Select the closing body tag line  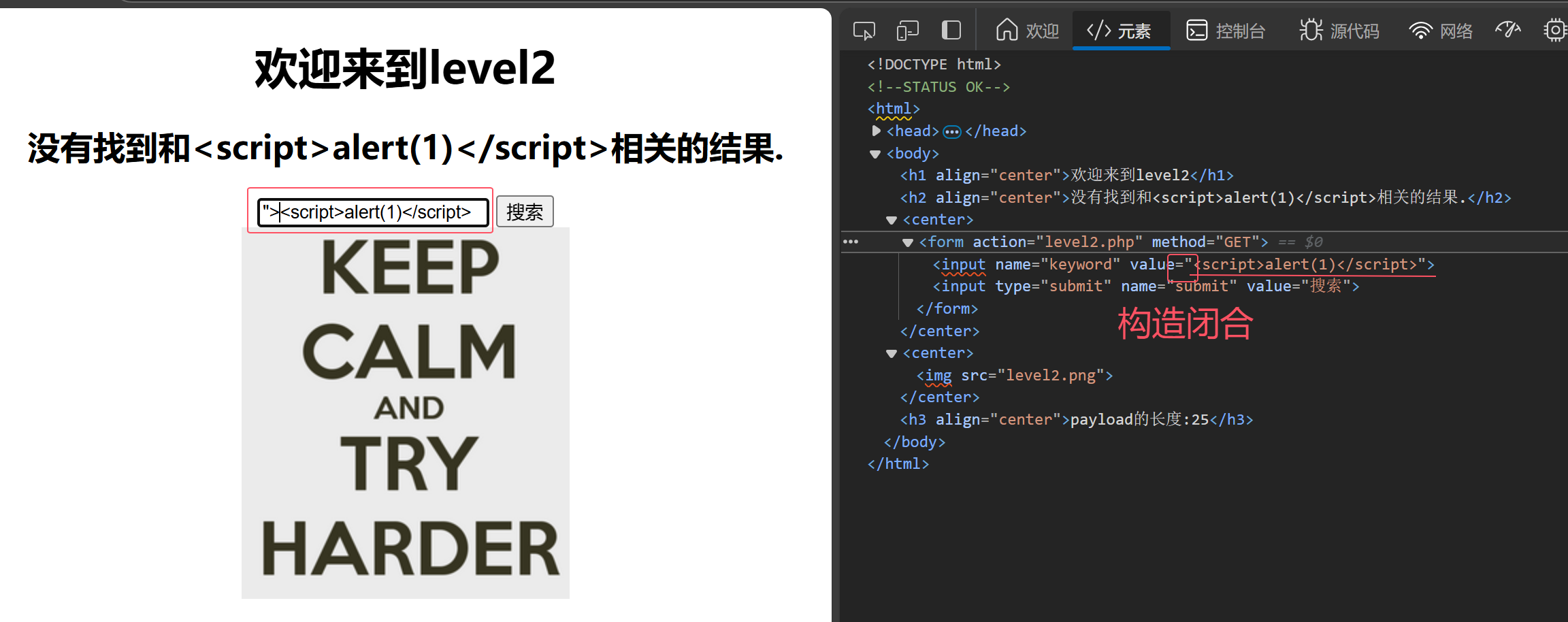[x=915, y=442]
